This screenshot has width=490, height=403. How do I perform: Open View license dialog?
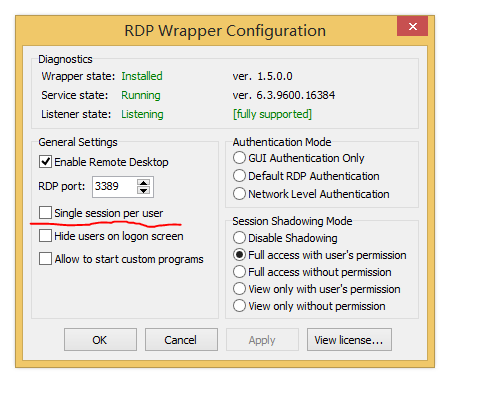tap(349, 340)
